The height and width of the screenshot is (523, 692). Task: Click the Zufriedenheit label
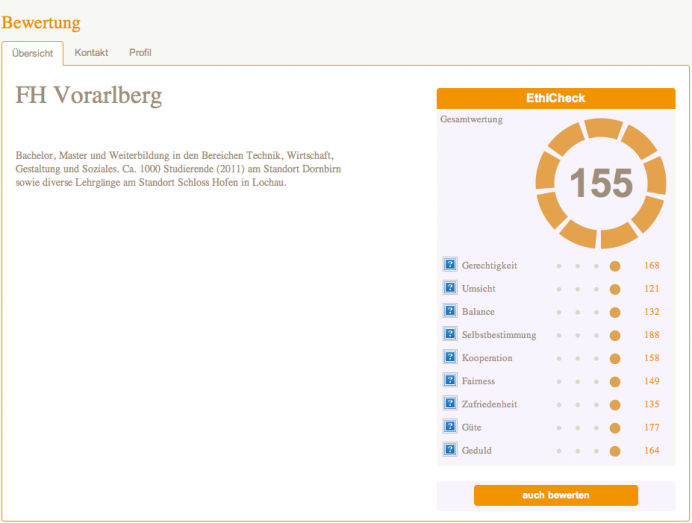click(x=489, y=404)
